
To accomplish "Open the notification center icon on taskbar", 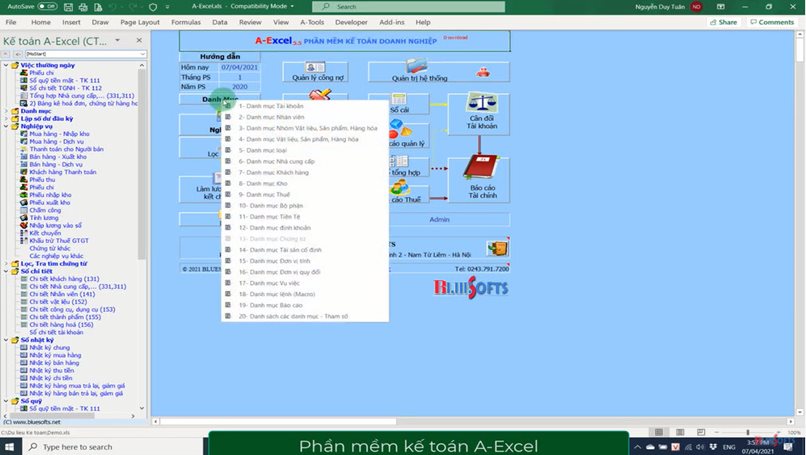I will point(787,447).
